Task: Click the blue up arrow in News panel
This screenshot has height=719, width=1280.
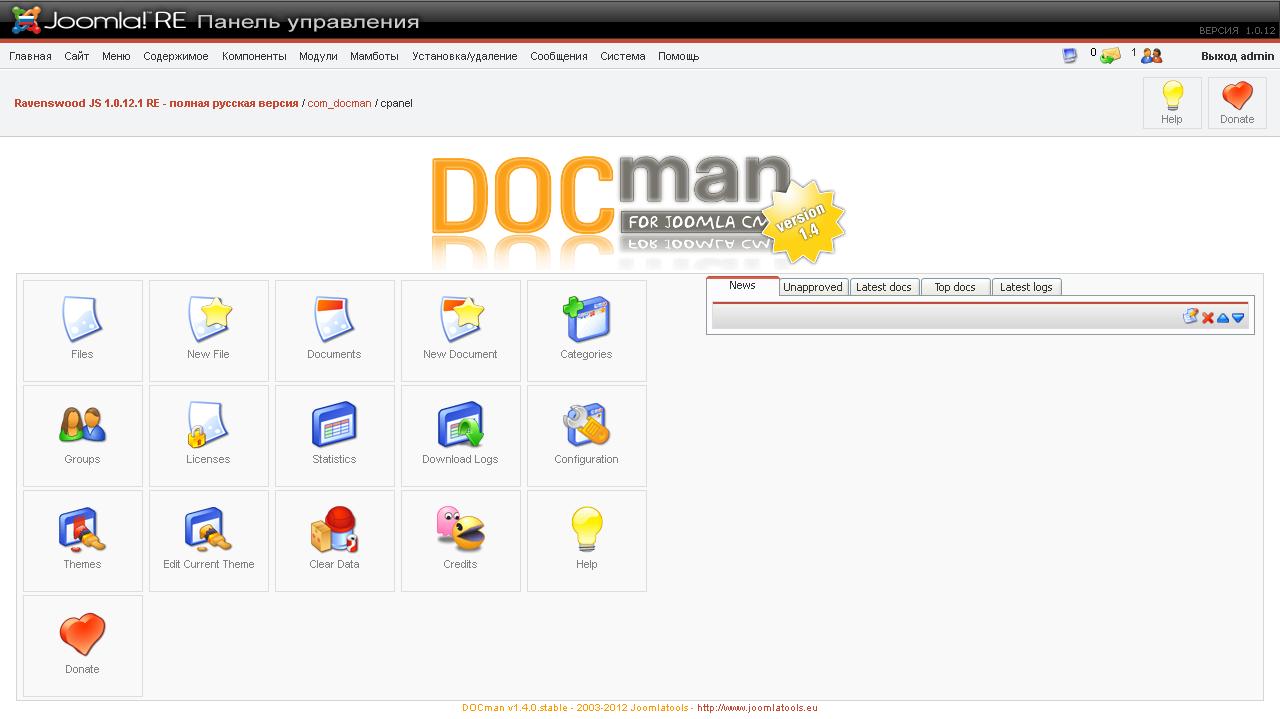Action: click(x=1223, y=318)
